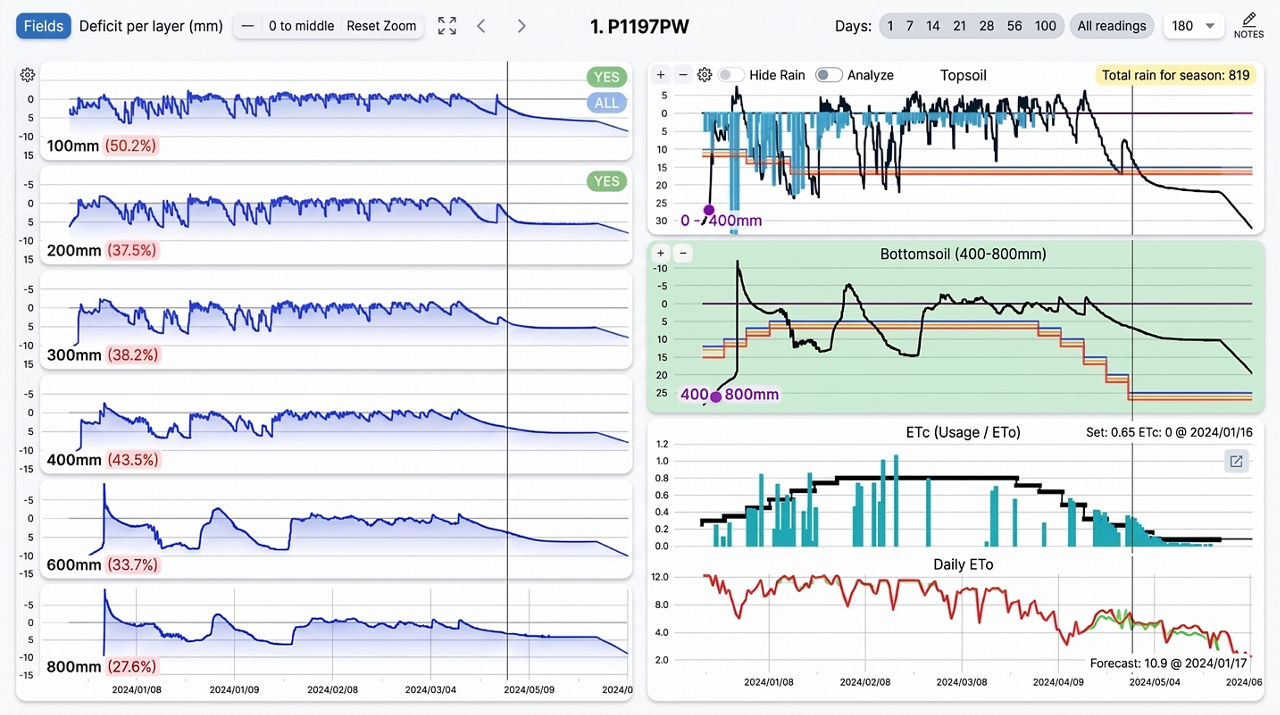1280x715 pixels.
Task: Open the Notes pencil icon
Action: 1248,25
